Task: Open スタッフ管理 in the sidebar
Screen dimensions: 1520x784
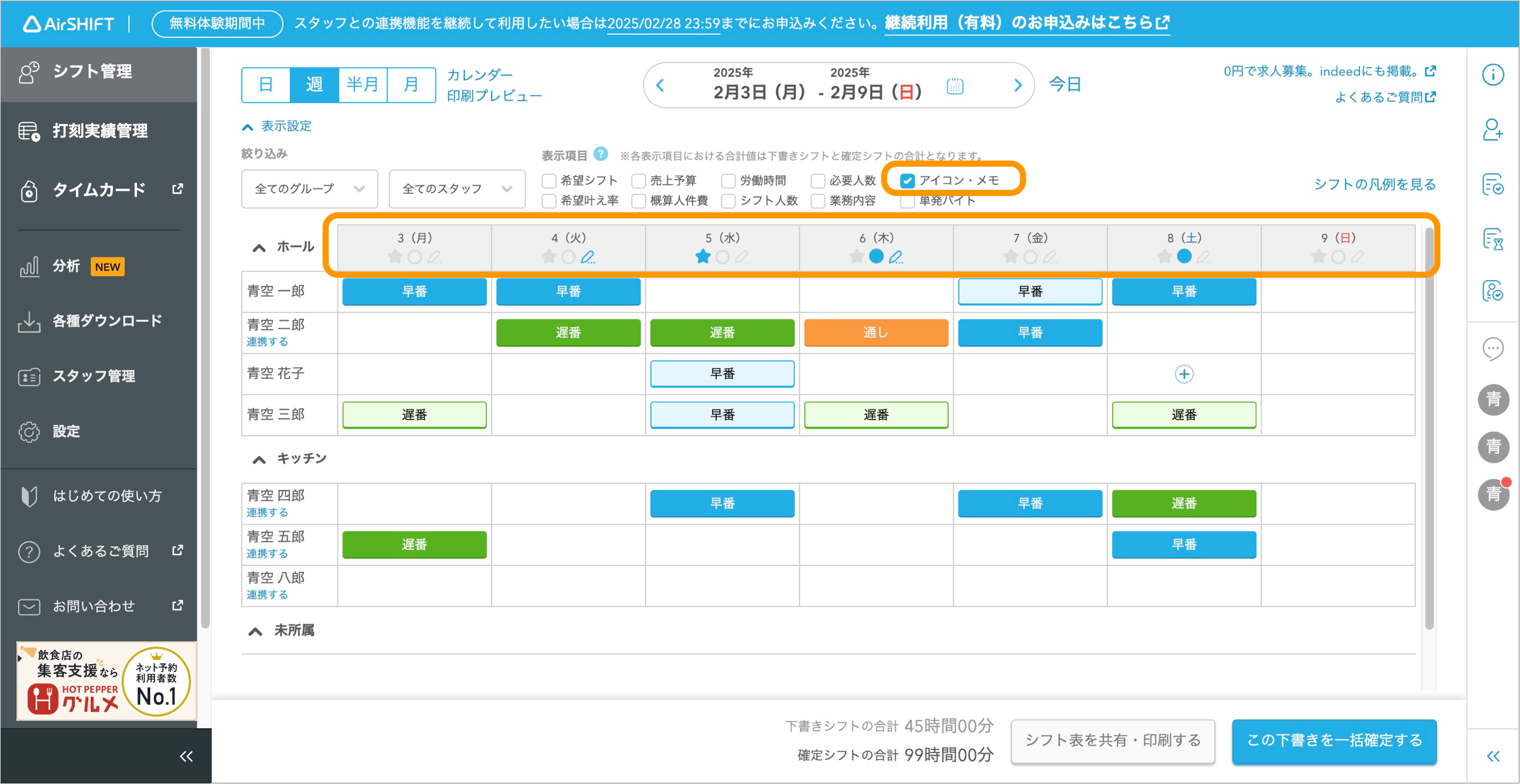Action: 98,376
